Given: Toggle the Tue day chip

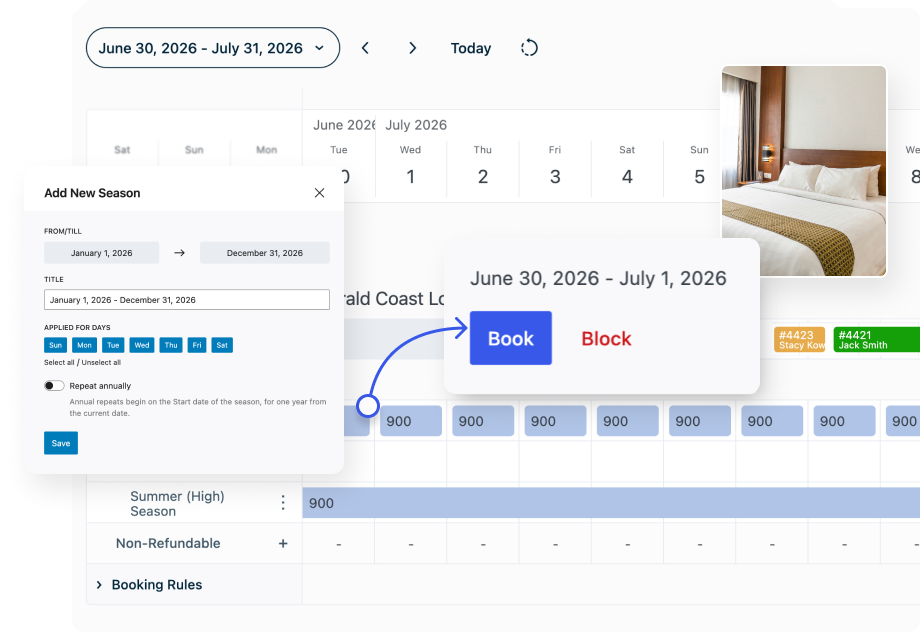Looking at the screenshot, I should 113,345.
